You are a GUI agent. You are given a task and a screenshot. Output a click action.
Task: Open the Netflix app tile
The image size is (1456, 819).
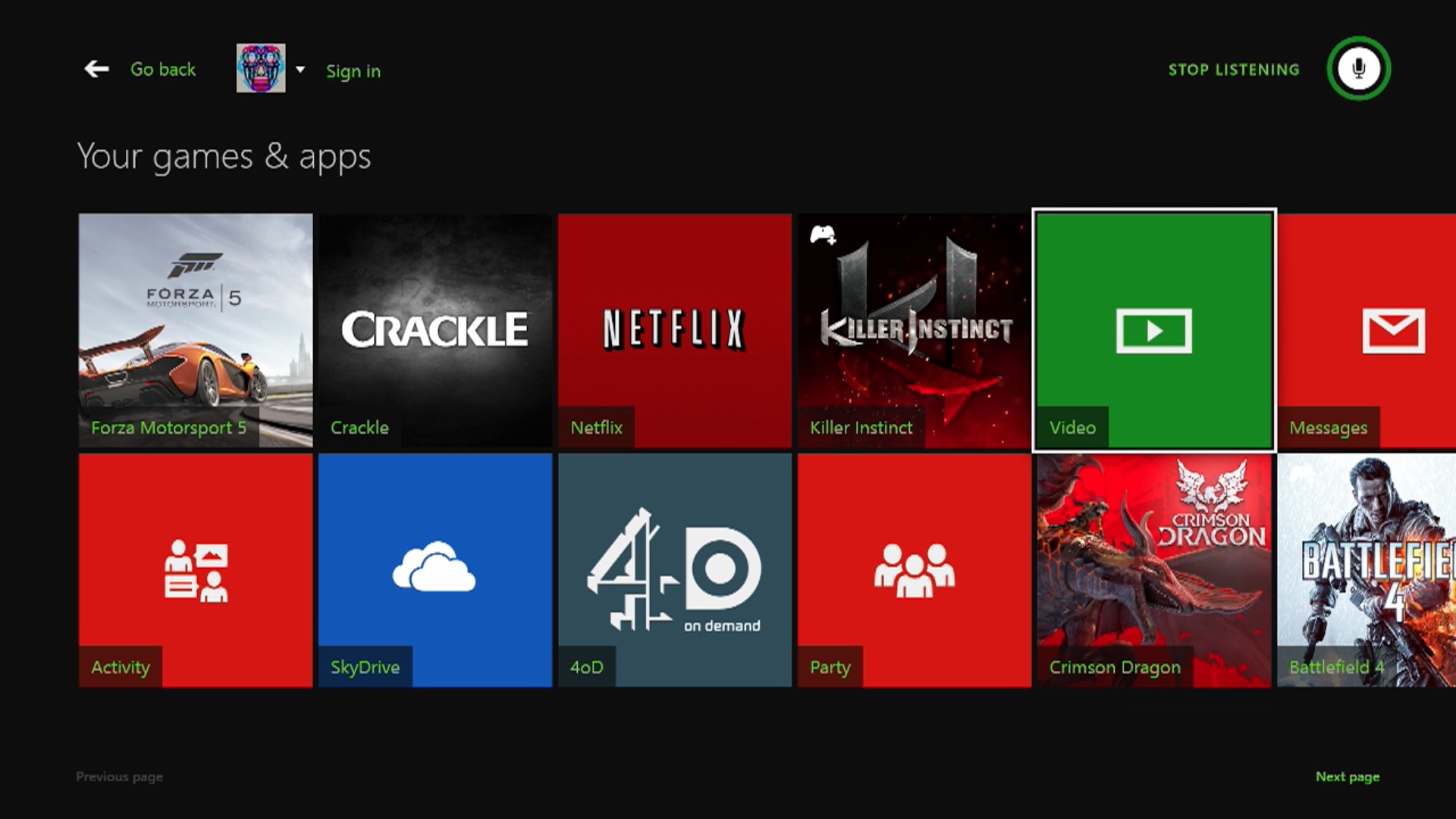pos(675,330)
